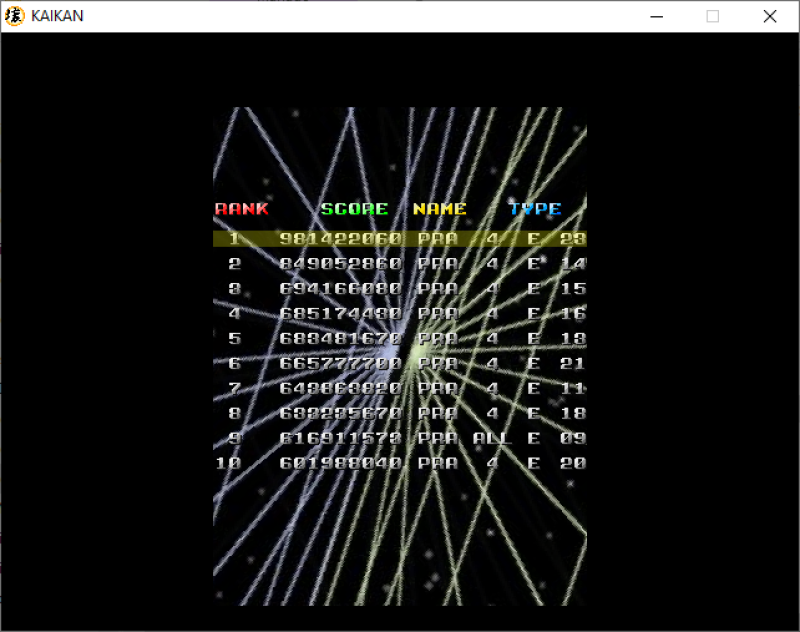Close the KAIKAN window
Image resolution: width=800 pixels, height=632 pixels.
(770, 16)
